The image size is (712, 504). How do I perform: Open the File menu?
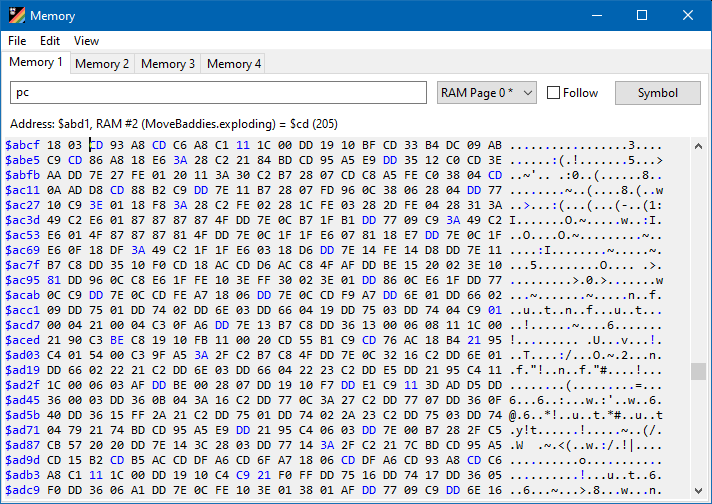point(17,41)
